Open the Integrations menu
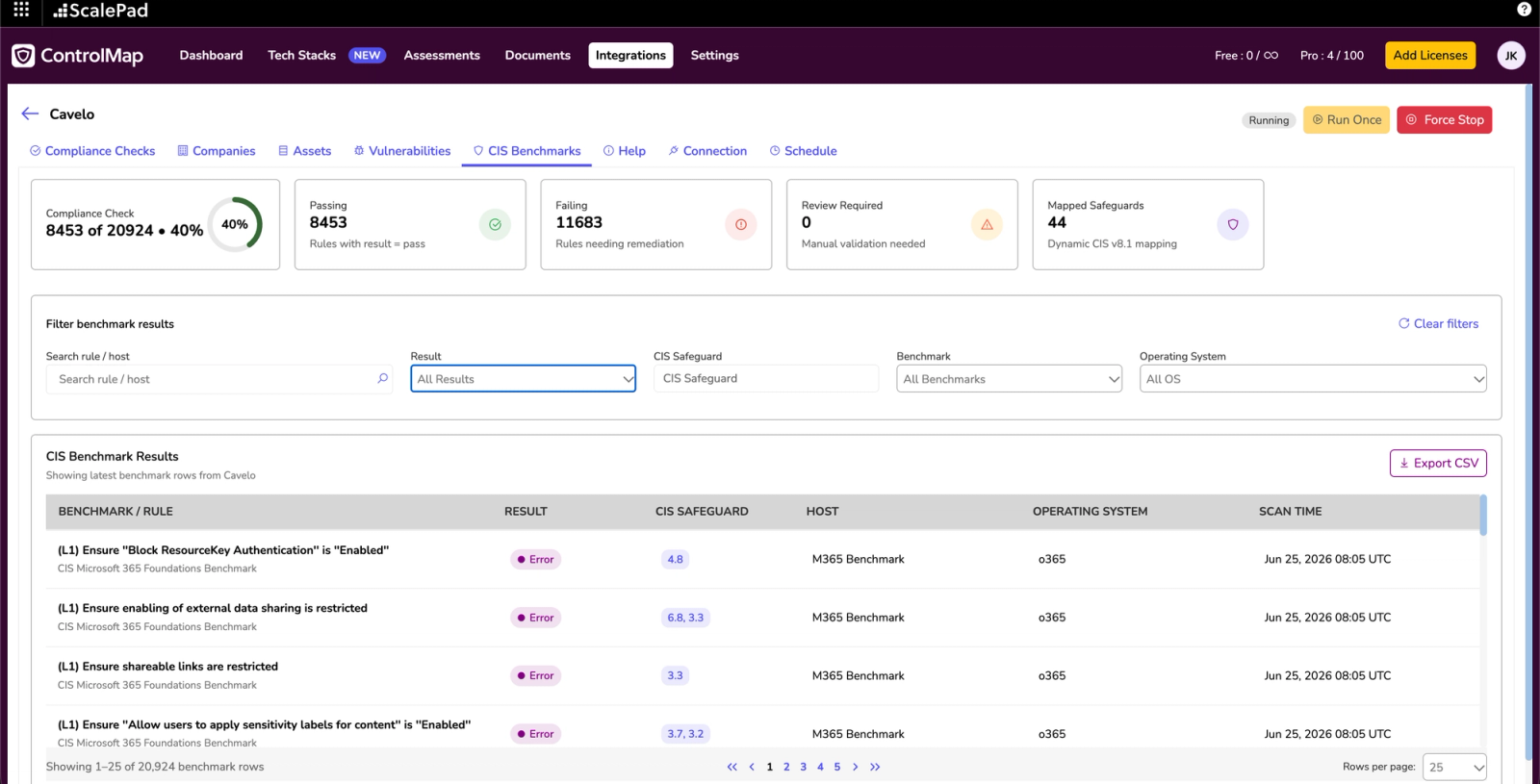This screenshot has width=1540, height=784. (630, 56)
